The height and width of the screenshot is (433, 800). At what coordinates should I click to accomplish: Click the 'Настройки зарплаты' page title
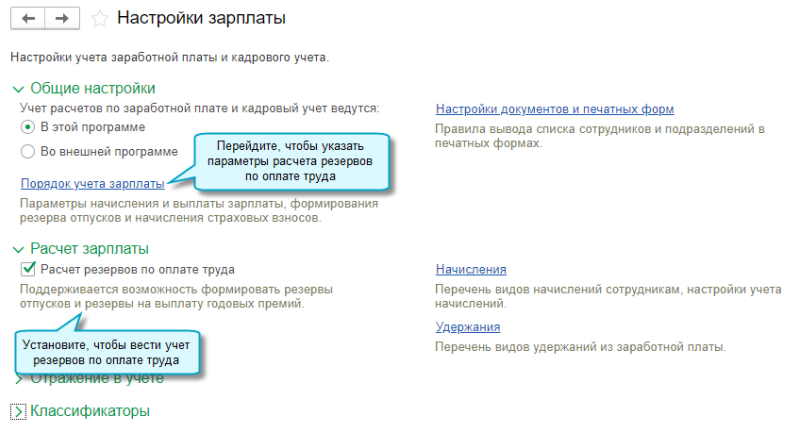coord(201,18)
